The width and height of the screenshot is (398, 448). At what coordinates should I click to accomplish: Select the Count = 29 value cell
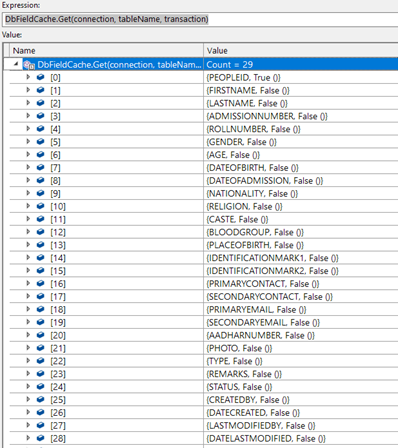301,64
